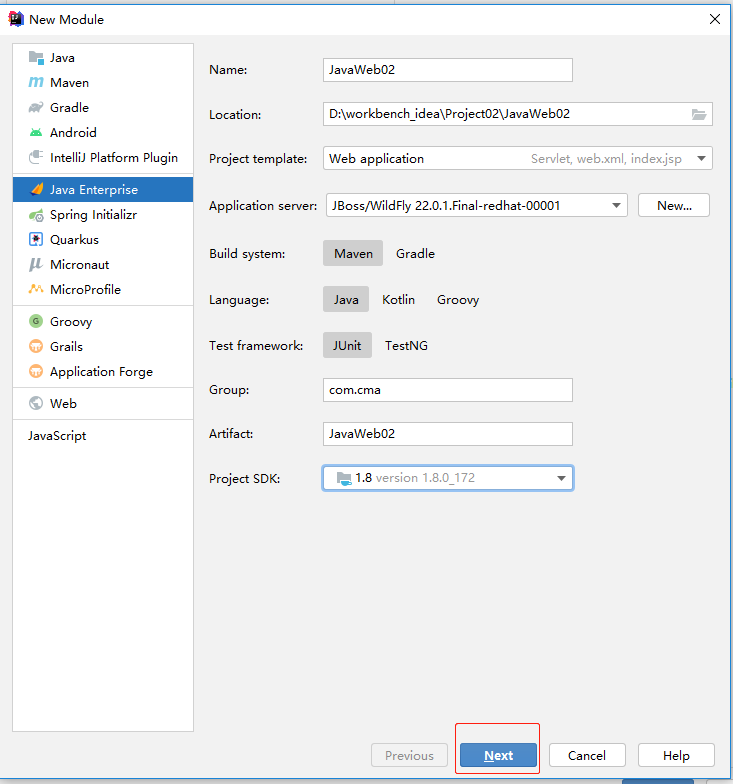
Task: Pick TestNG as test framework
Action: click(x=406, y=346)
